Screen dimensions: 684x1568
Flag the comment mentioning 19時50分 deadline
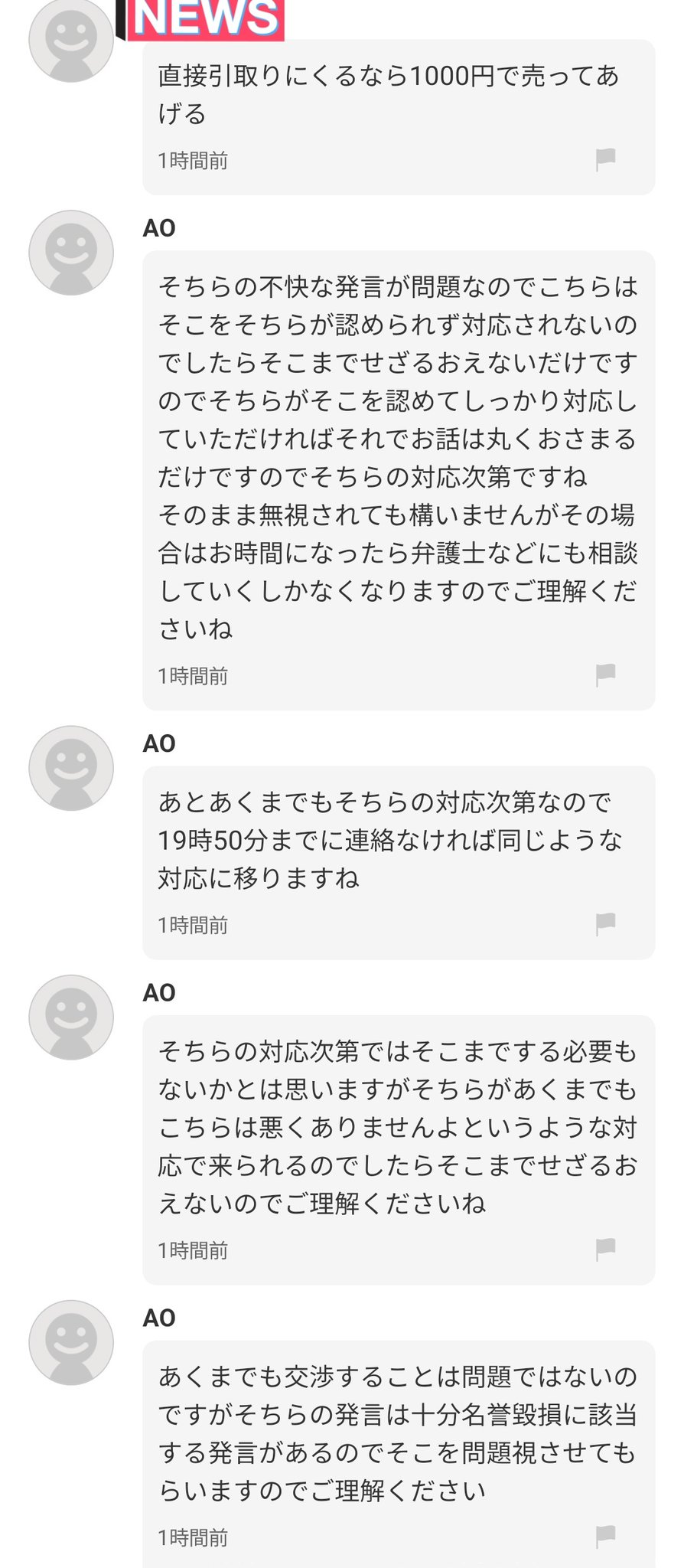coord(605,923)
